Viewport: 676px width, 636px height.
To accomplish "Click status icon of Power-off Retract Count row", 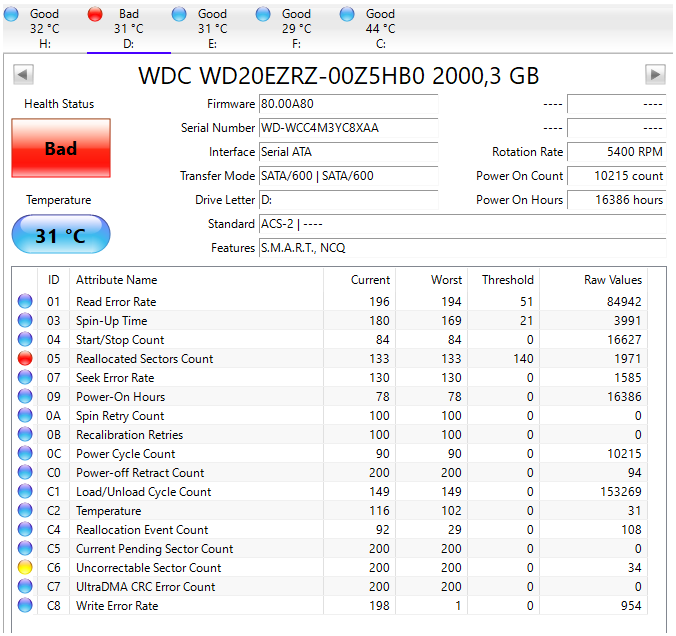I will [x=25, y=472].
